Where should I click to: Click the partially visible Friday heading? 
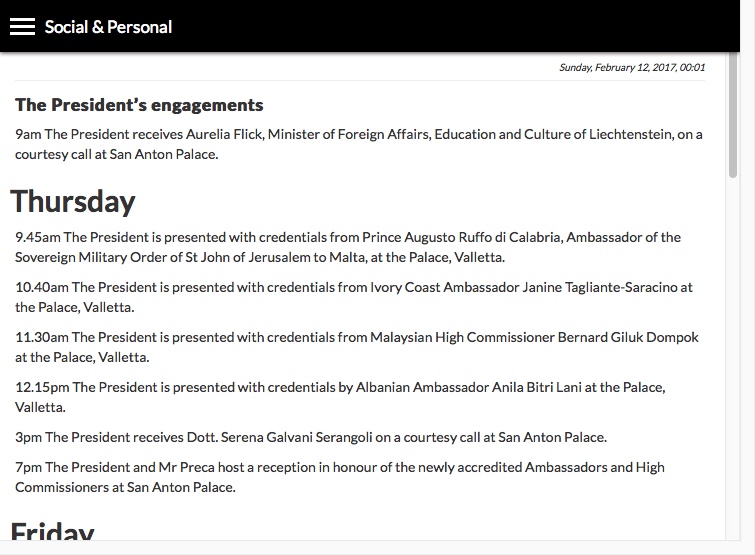(52, 530)
